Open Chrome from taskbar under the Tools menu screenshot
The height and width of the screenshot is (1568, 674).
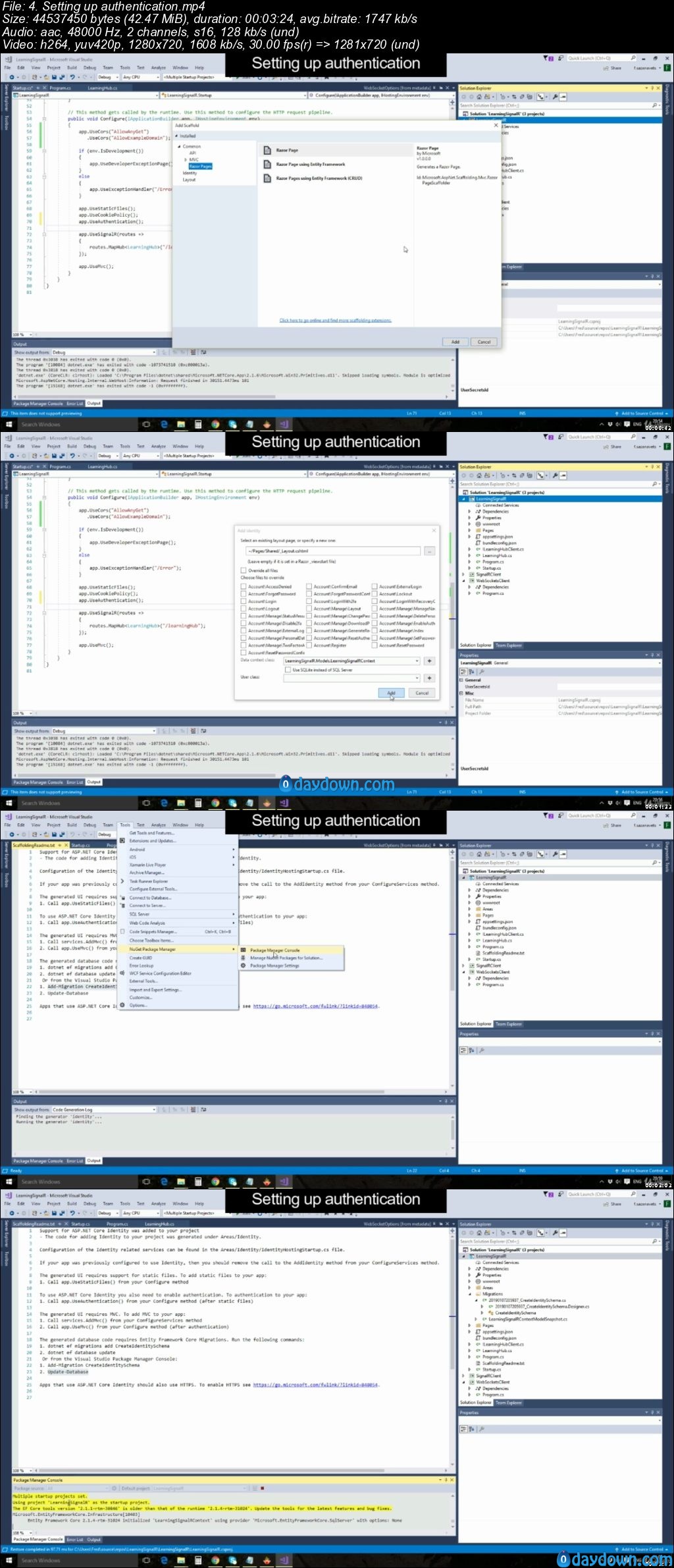pos(215,1182)
